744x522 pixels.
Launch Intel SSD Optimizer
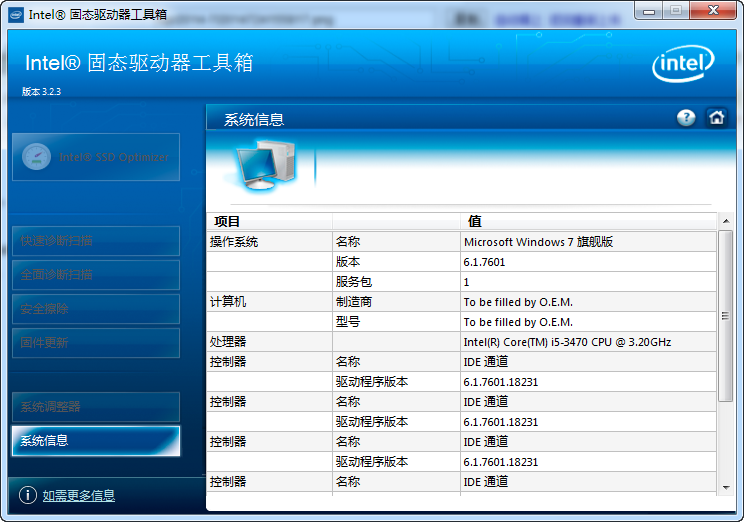(96, 157)
